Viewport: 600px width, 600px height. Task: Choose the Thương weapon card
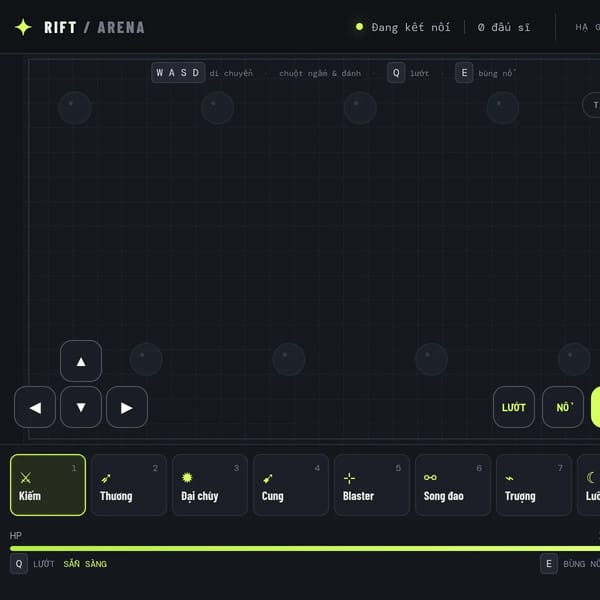129,485
